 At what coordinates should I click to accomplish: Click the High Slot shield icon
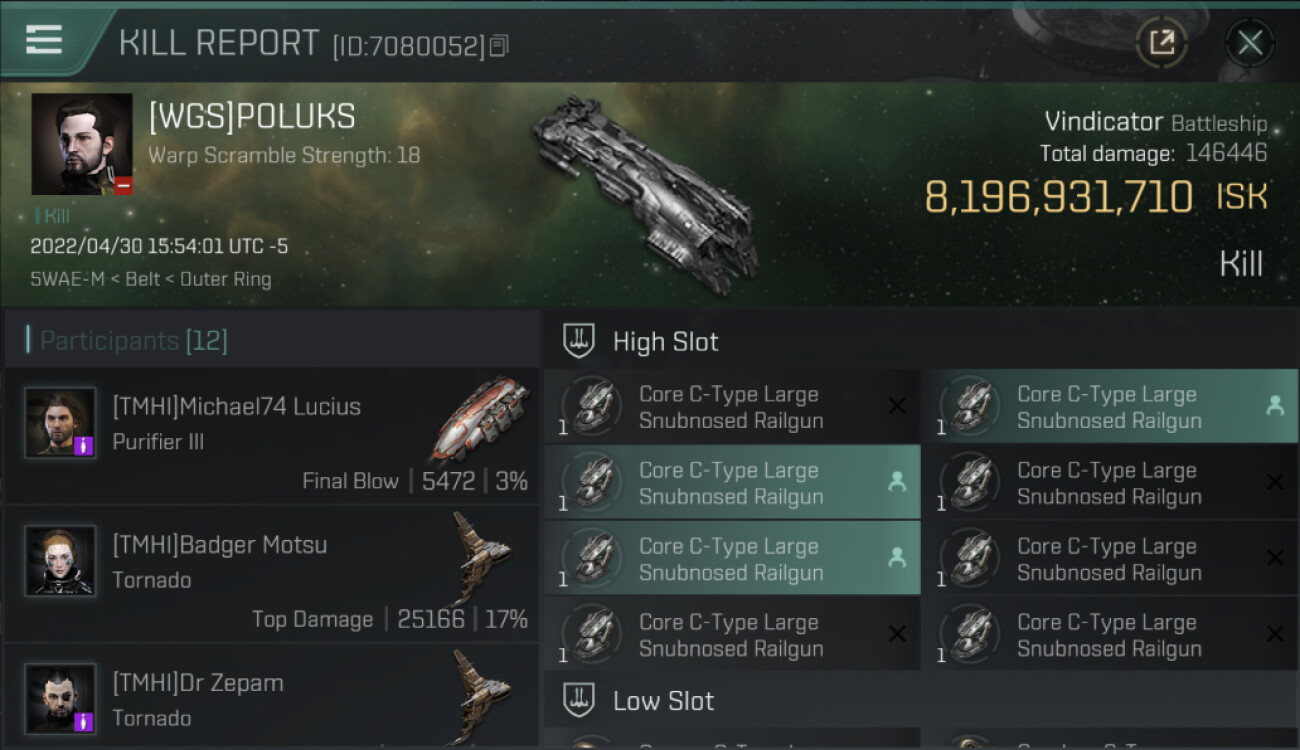click(x=579, y=341)
